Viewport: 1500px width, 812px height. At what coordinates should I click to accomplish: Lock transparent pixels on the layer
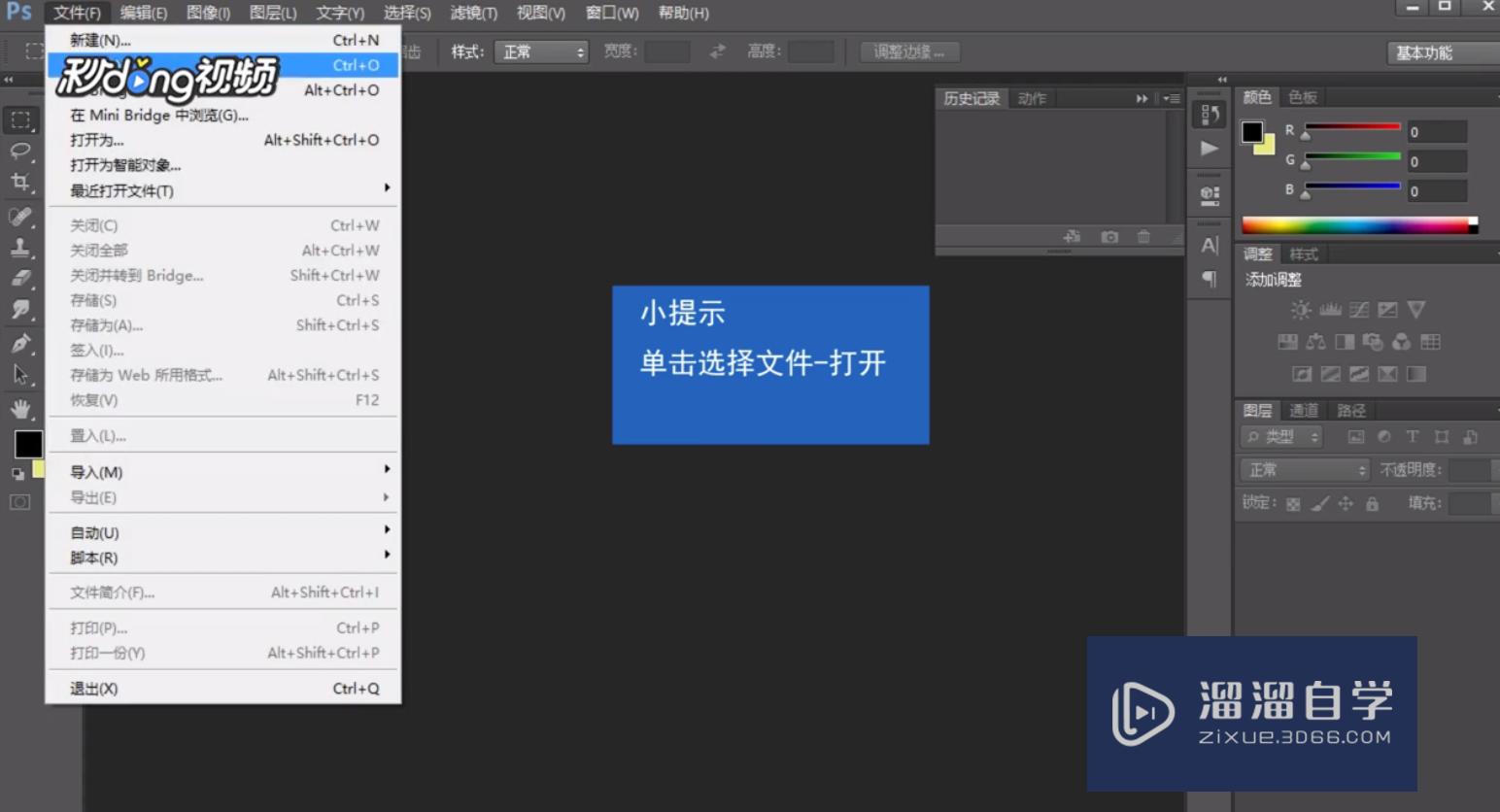[1294, 504]
